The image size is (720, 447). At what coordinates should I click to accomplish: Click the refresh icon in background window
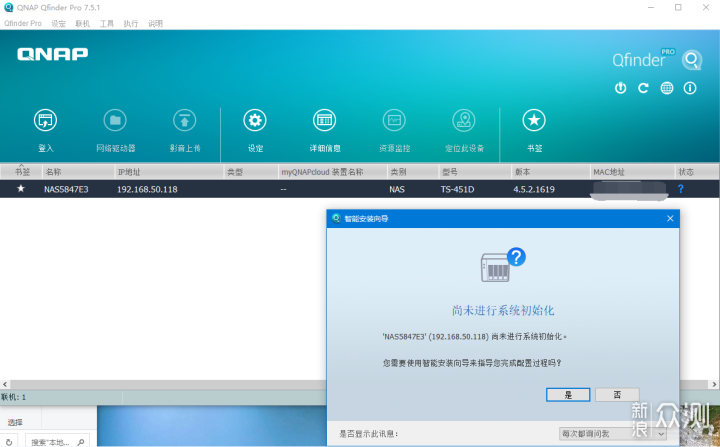pos(9,442)
